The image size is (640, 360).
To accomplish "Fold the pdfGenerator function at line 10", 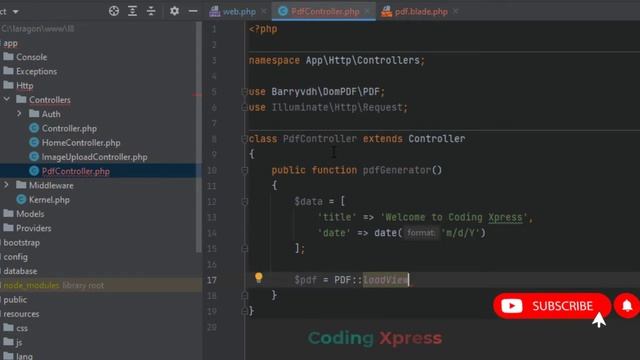I will click(244, 170).
